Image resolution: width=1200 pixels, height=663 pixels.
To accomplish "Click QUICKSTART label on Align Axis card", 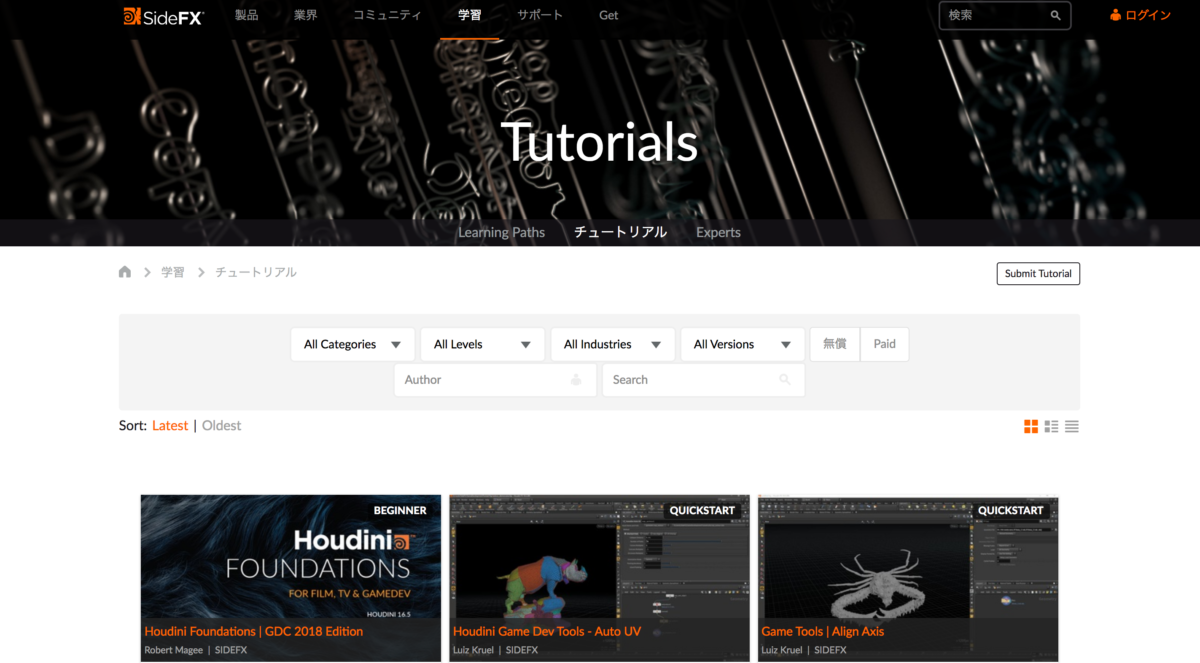I will coord(1011,510).
